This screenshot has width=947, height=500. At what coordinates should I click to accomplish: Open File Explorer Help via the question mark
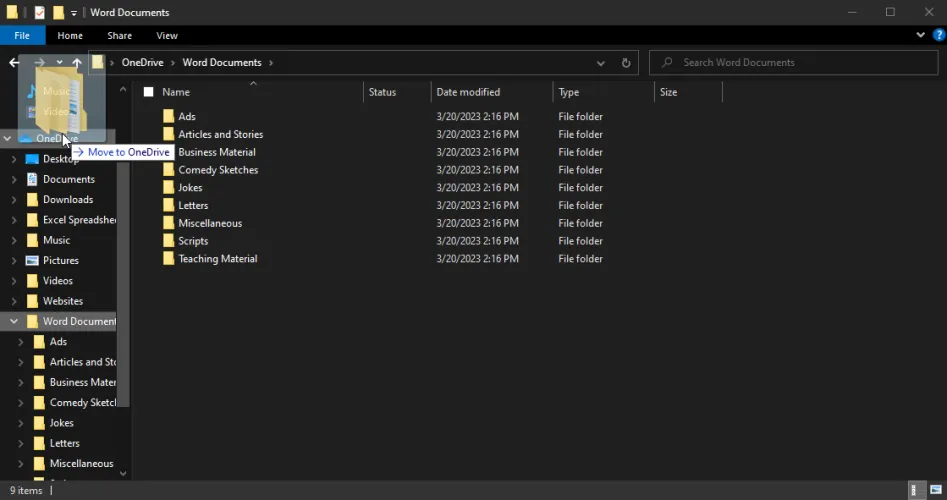937,36
